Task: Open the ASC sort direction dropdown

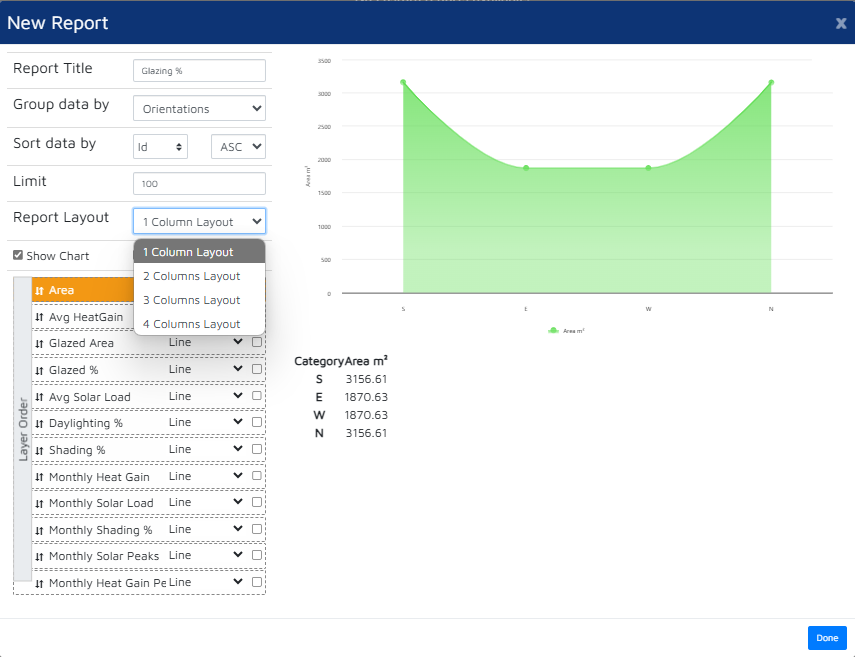Action: point(238,147)
